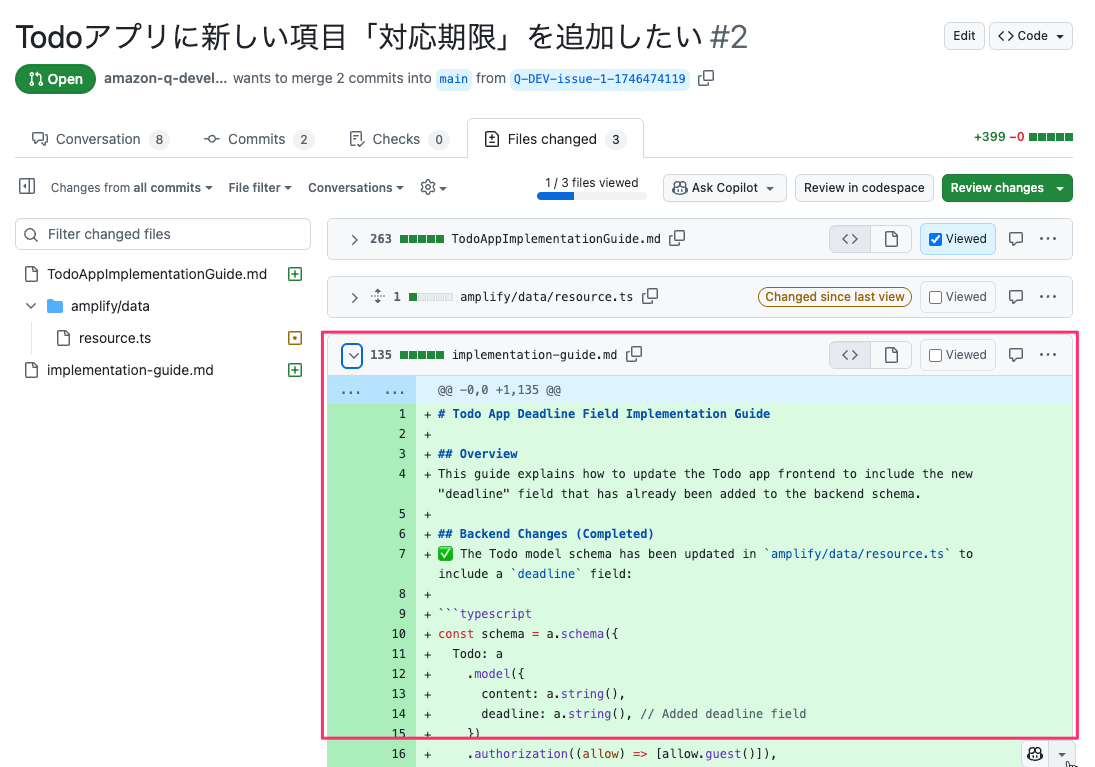Click the Copilot icon on line 16
The width and height of the screenshot is (1095, 767).
click(x=1035, y=754)
